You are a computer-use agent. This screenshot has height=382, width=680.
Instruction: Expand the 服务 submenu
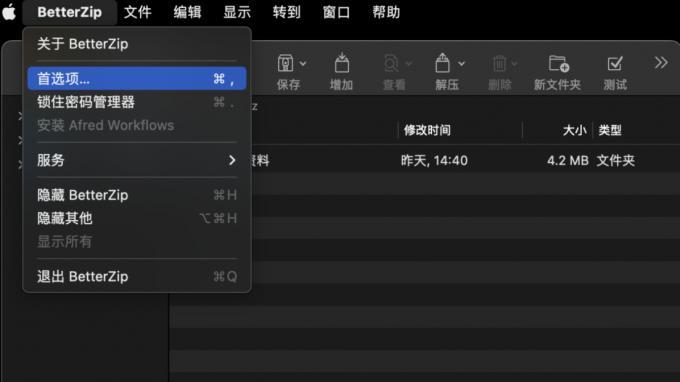tap(137, 160)
